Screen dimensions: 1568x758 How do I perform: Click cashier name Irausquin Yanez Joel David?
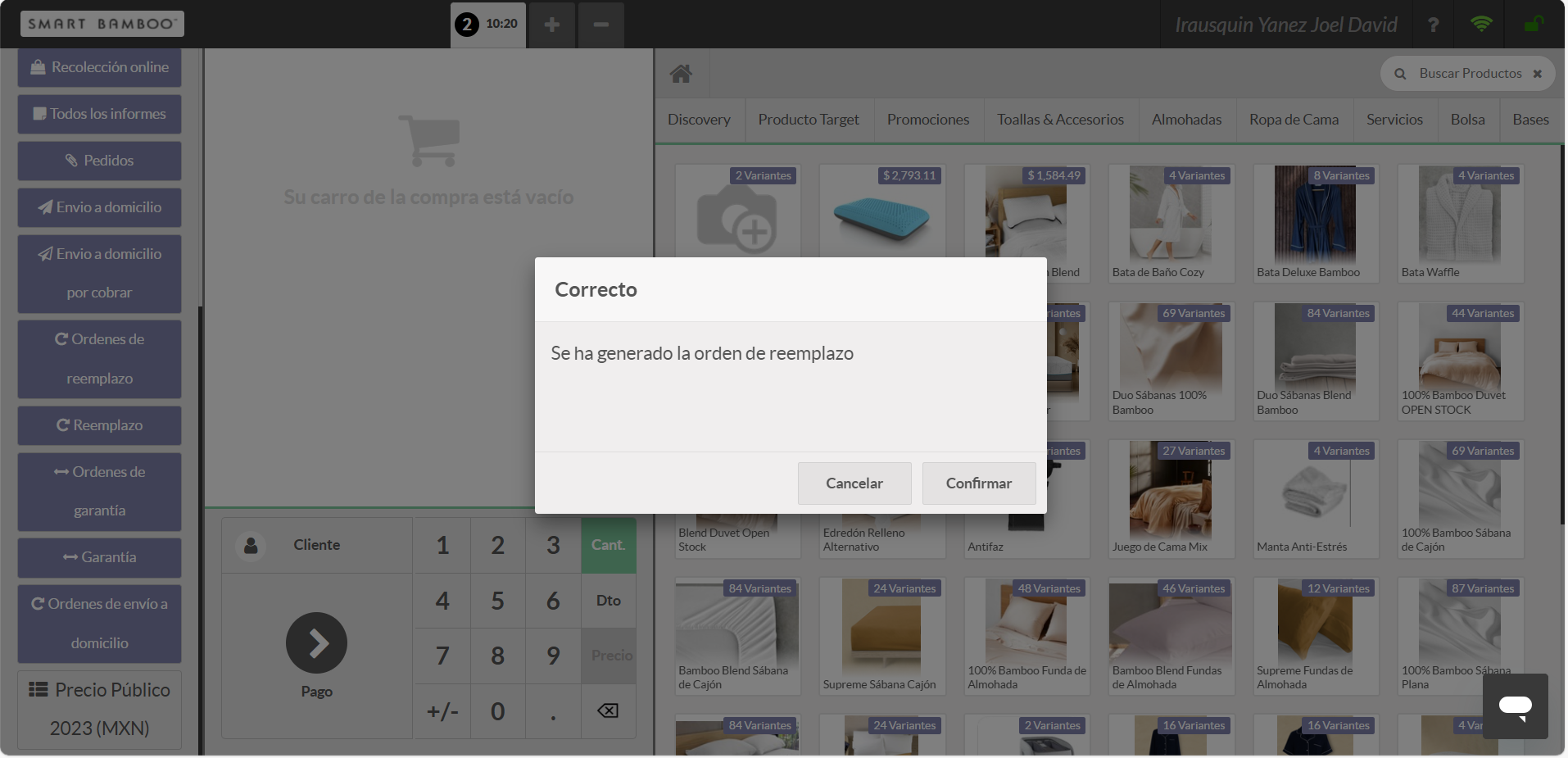tap(1285, 25)
